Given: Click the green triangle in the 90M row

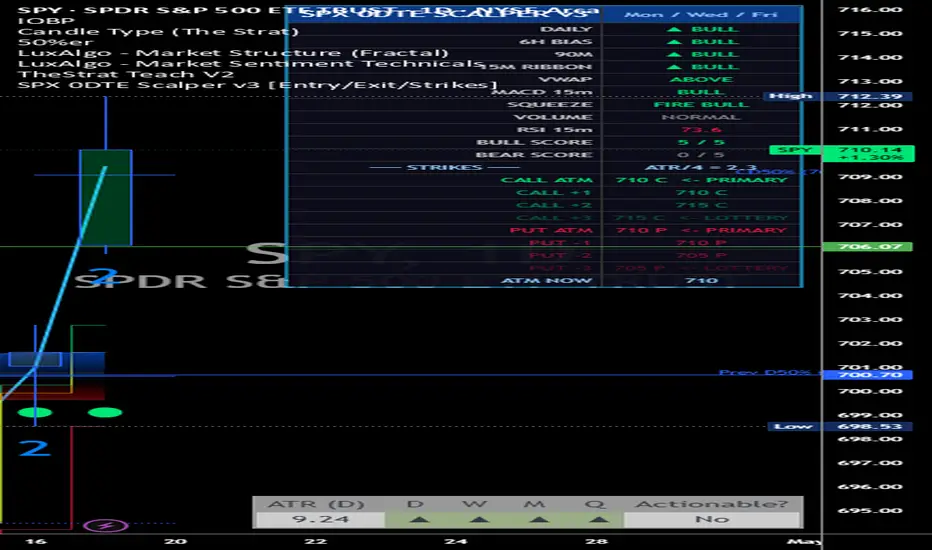Looking at the screenshot, I should (x=673, y=54).
